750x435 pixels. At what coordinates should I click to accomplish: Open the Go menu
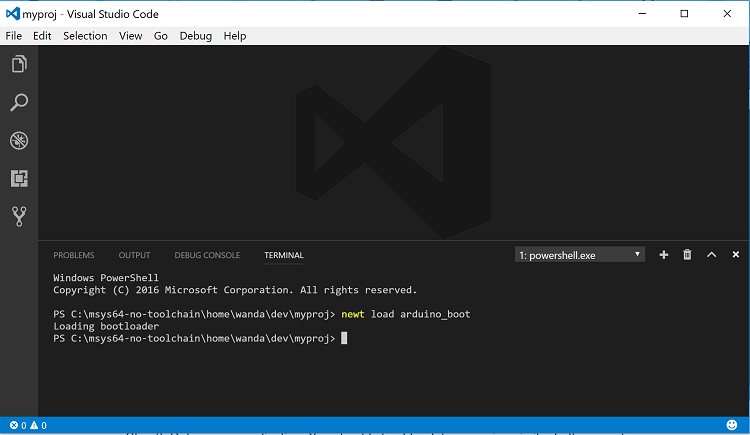[161, 36]
